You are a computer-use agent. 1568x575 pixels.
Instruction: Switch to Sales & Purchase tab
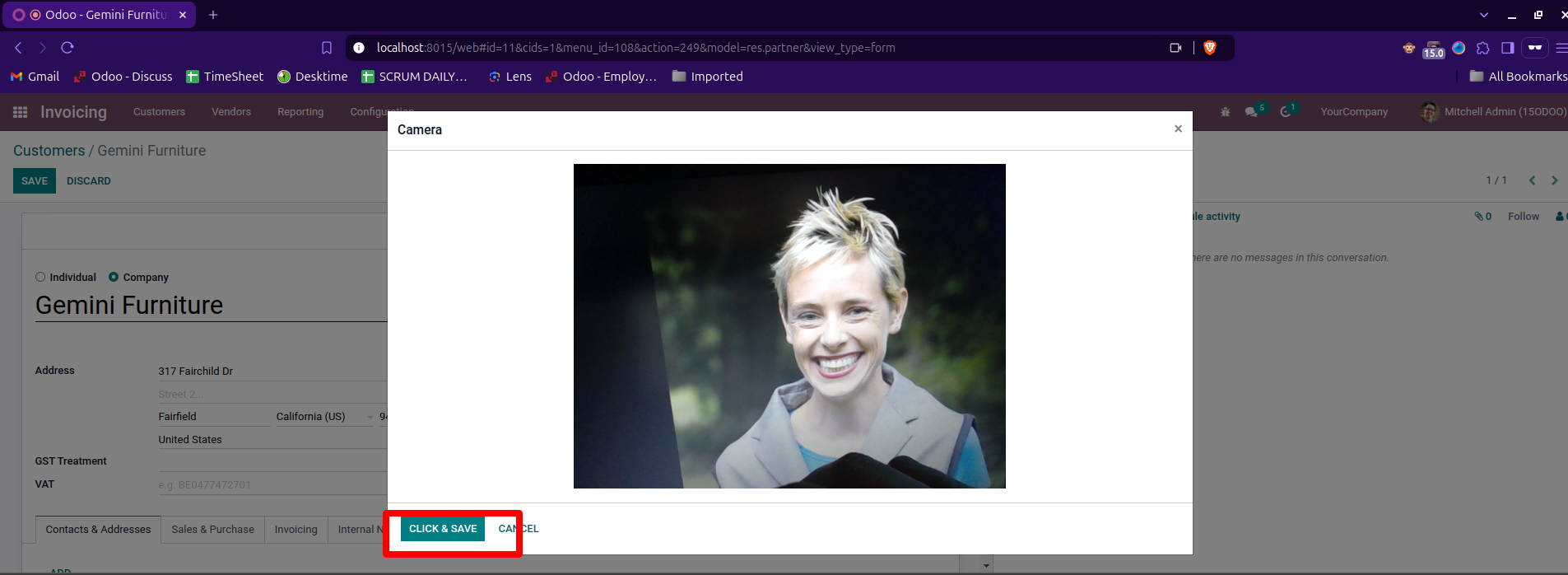pos(212,530)
